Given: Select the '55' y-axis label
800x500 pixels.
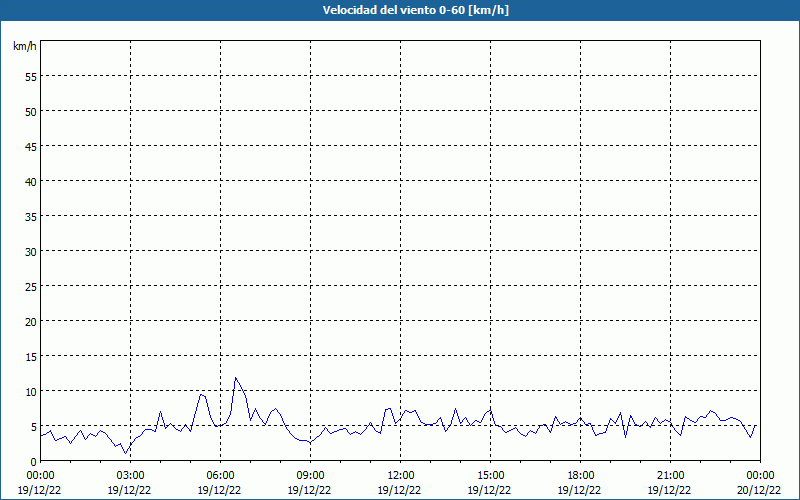Looking at the screenshot, I should tap(31, 77).
